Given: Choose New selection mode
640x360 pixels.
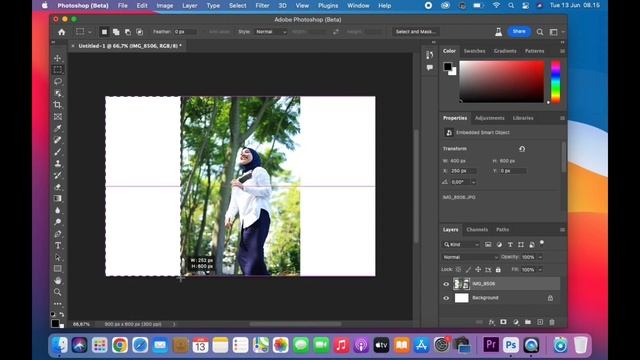Looking at the screenshot, I should coord(104,32).
